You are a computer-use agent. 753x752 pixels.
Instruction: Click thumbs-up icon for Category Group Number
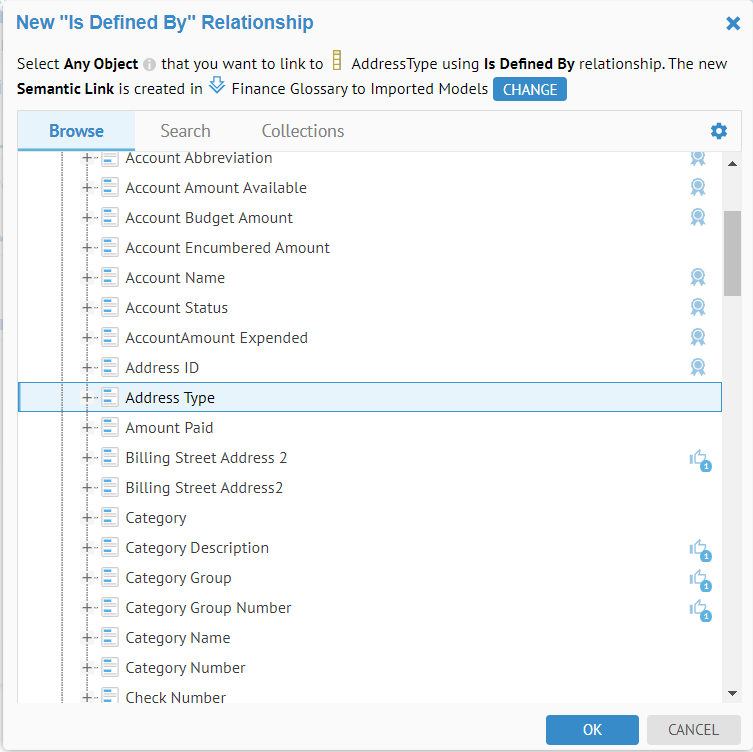[x=699, y=608]
